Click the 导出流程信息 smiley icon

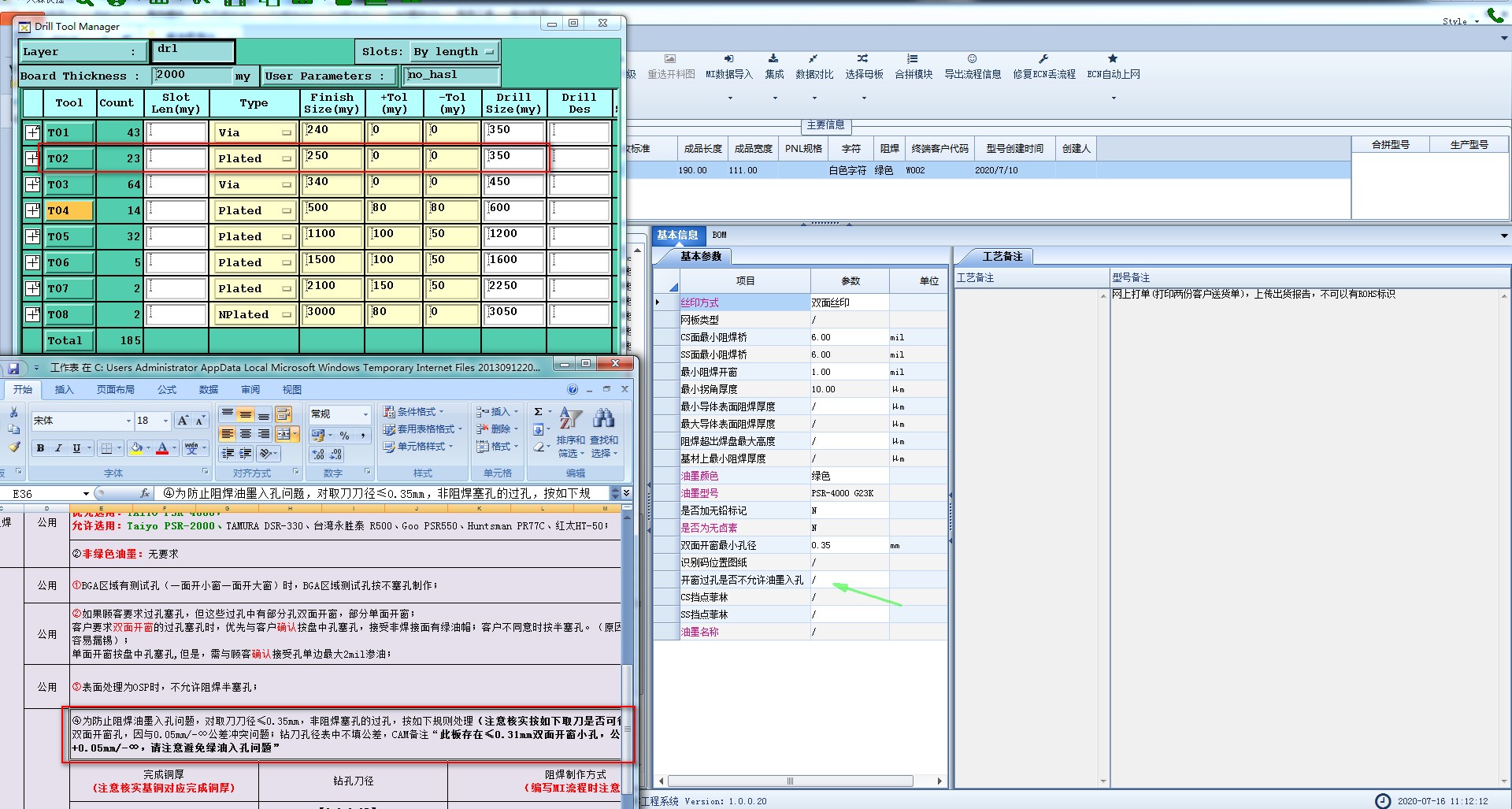point(973,59)
